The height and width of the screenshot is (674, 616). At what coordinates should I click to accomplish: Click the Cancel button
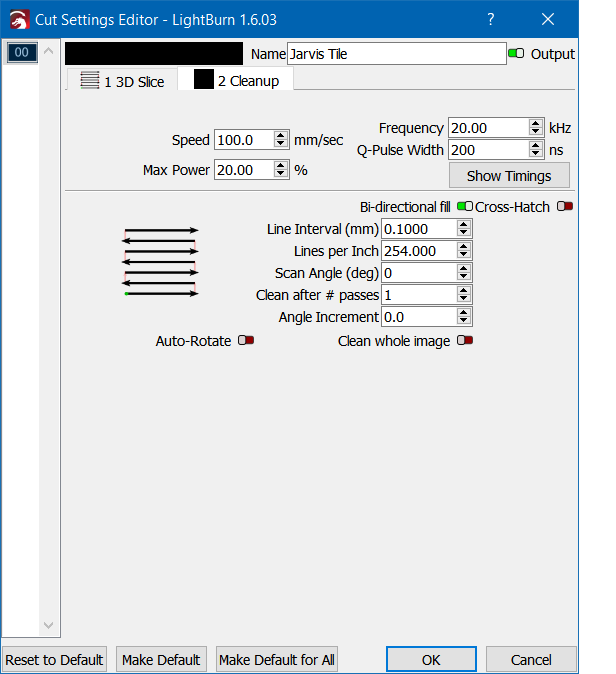click(531, 659)
